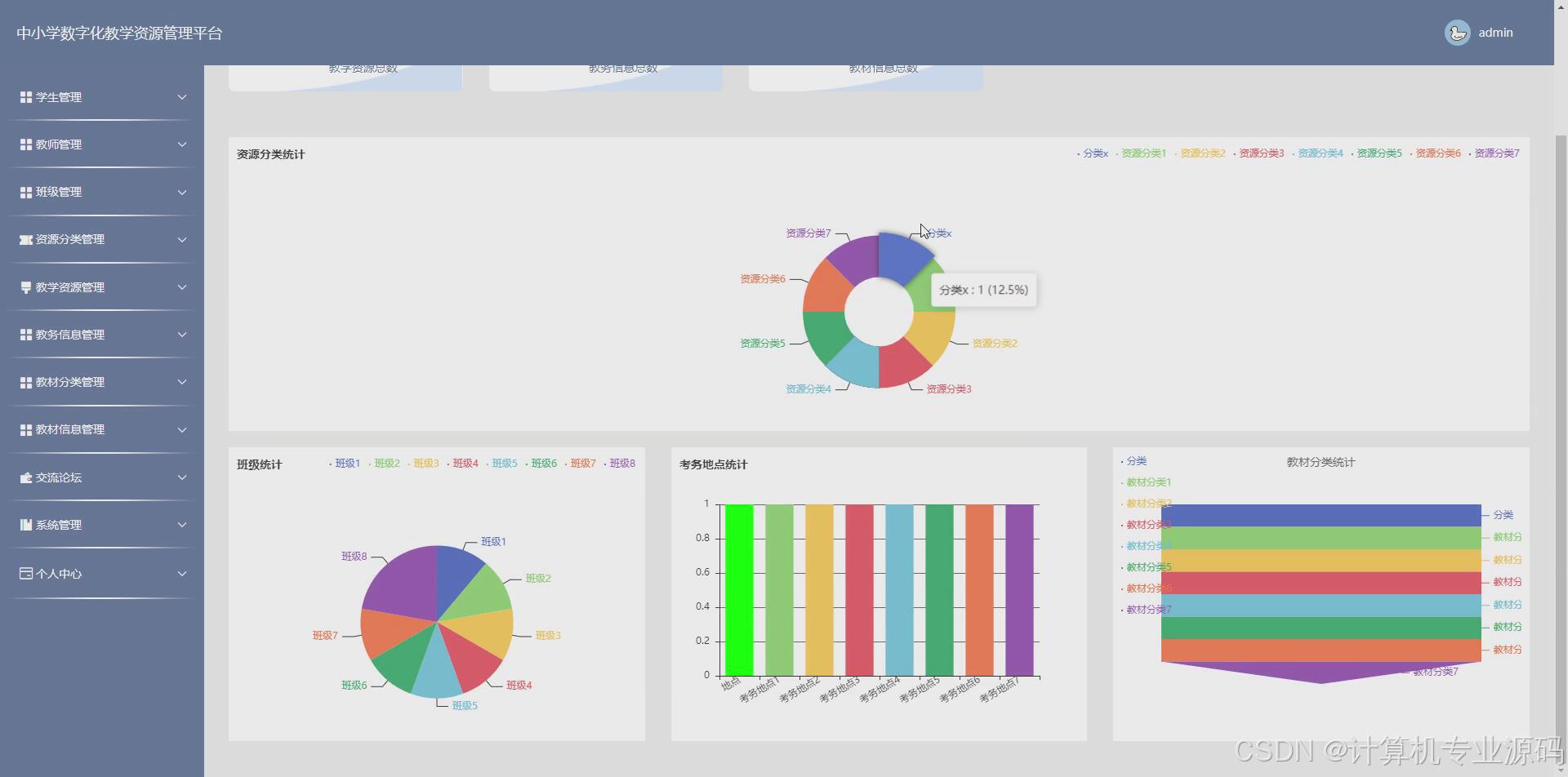The height and width of the screenshot is (777, 1568).
Task: Click the 系统管理 icon in sidebar
Action: [25, 525]
